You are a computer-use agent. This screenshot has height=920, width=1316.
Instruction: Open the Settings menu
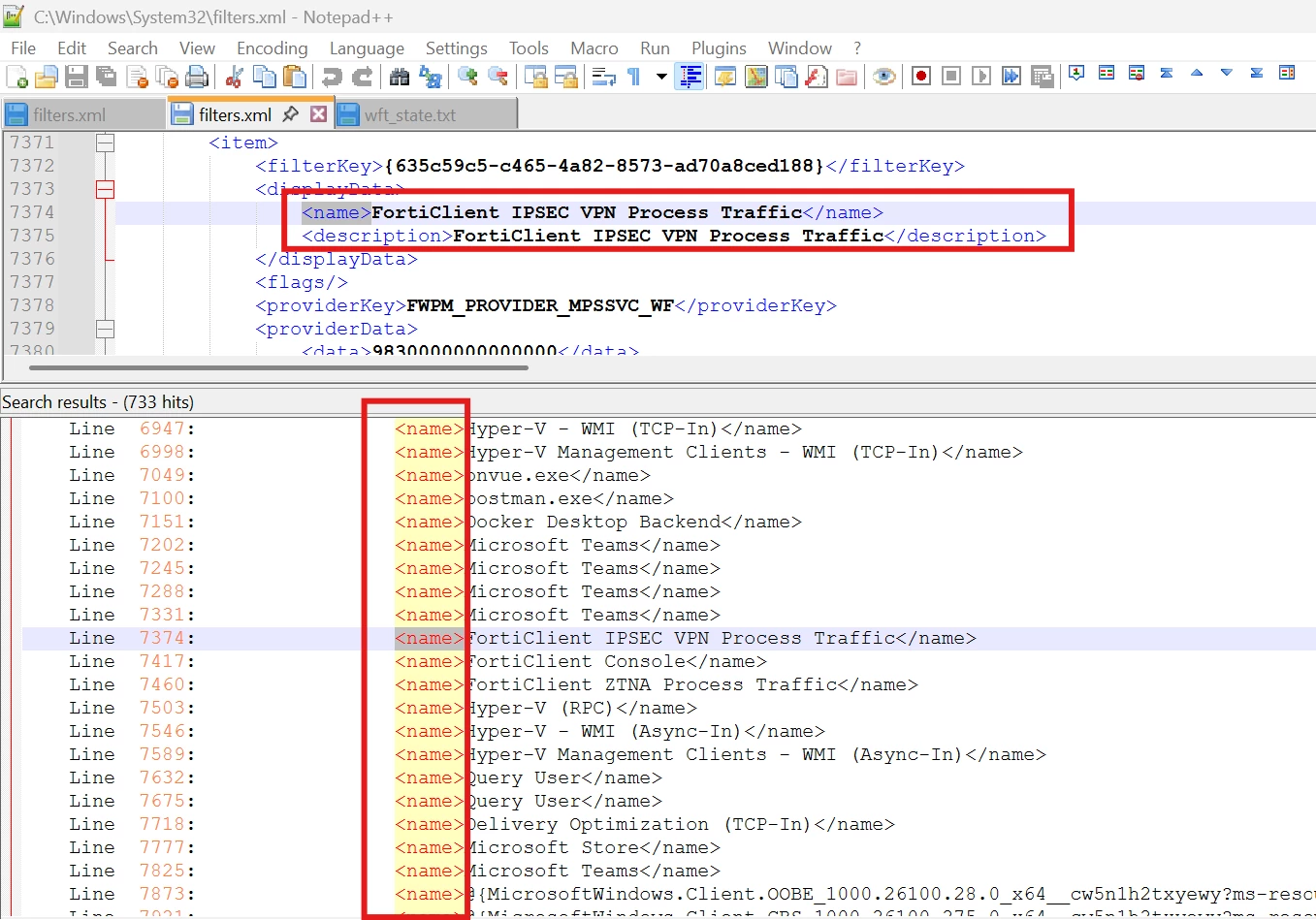[x=457, y=48]
